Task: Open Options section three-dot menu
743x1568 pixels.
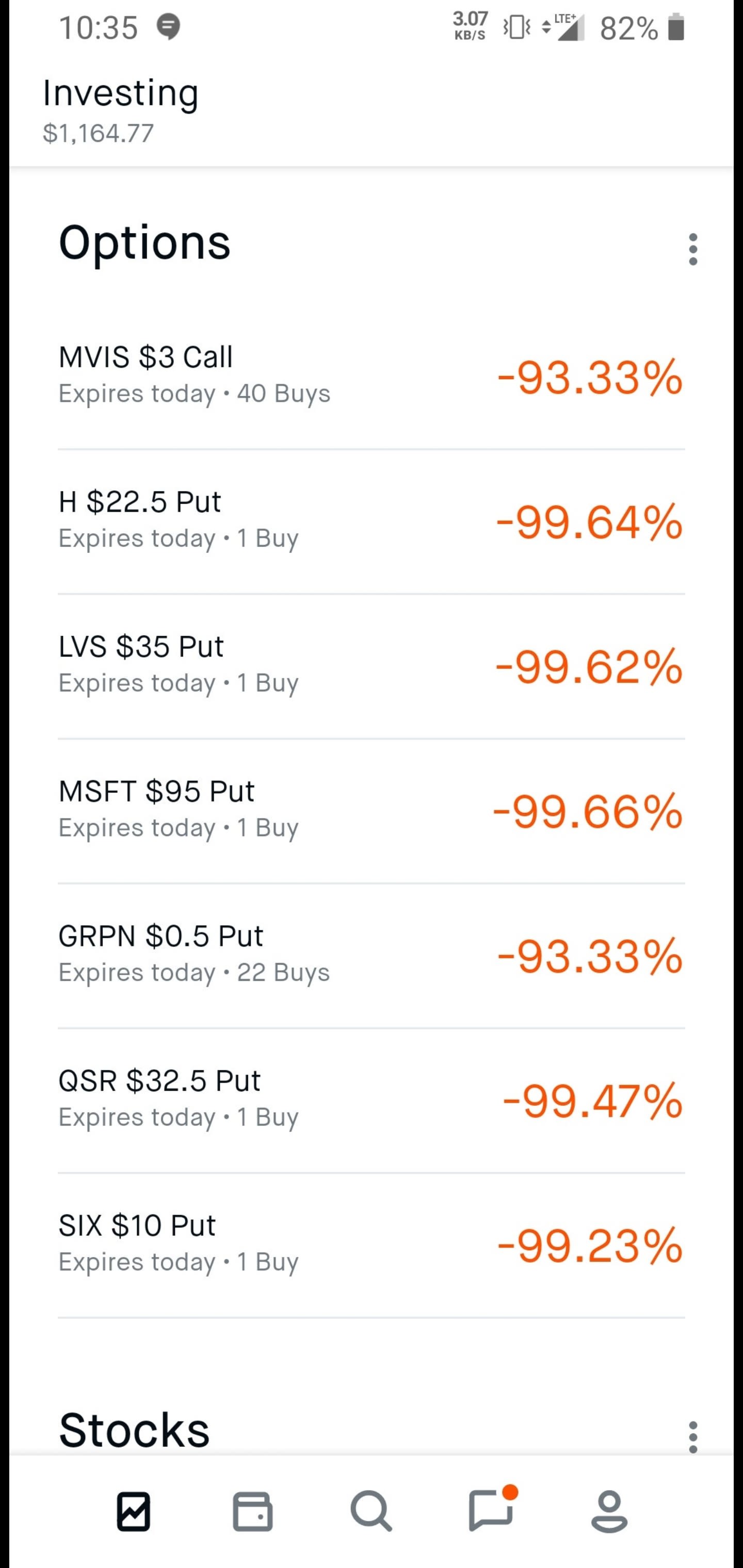Action: 692,250
